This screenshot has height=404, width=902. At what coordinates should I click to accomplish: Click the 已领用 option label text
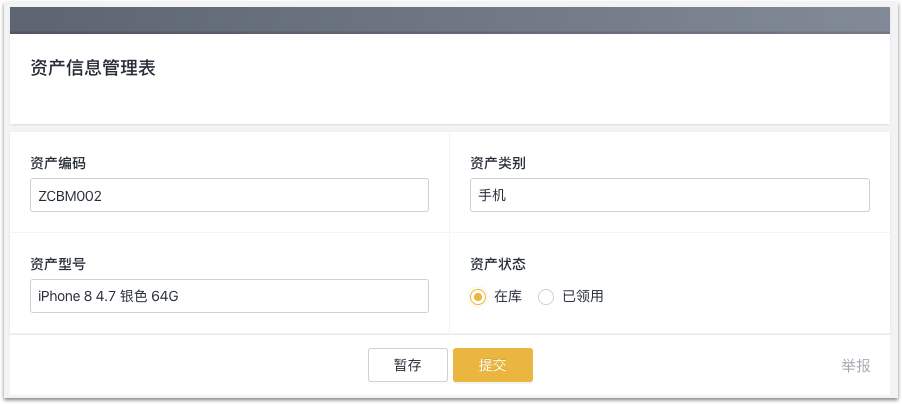point(583,296)
